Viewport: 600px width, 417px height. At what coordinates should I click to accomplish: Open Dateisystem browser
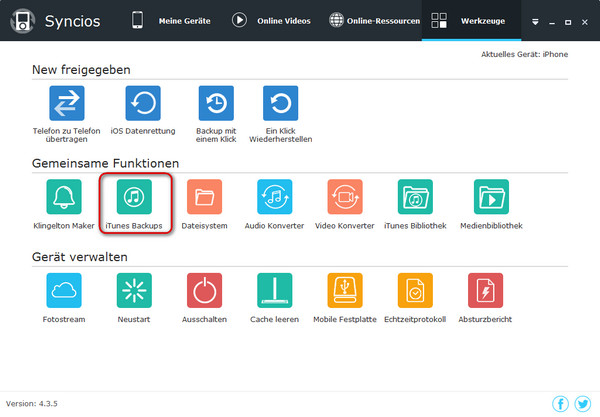point(204,197)
